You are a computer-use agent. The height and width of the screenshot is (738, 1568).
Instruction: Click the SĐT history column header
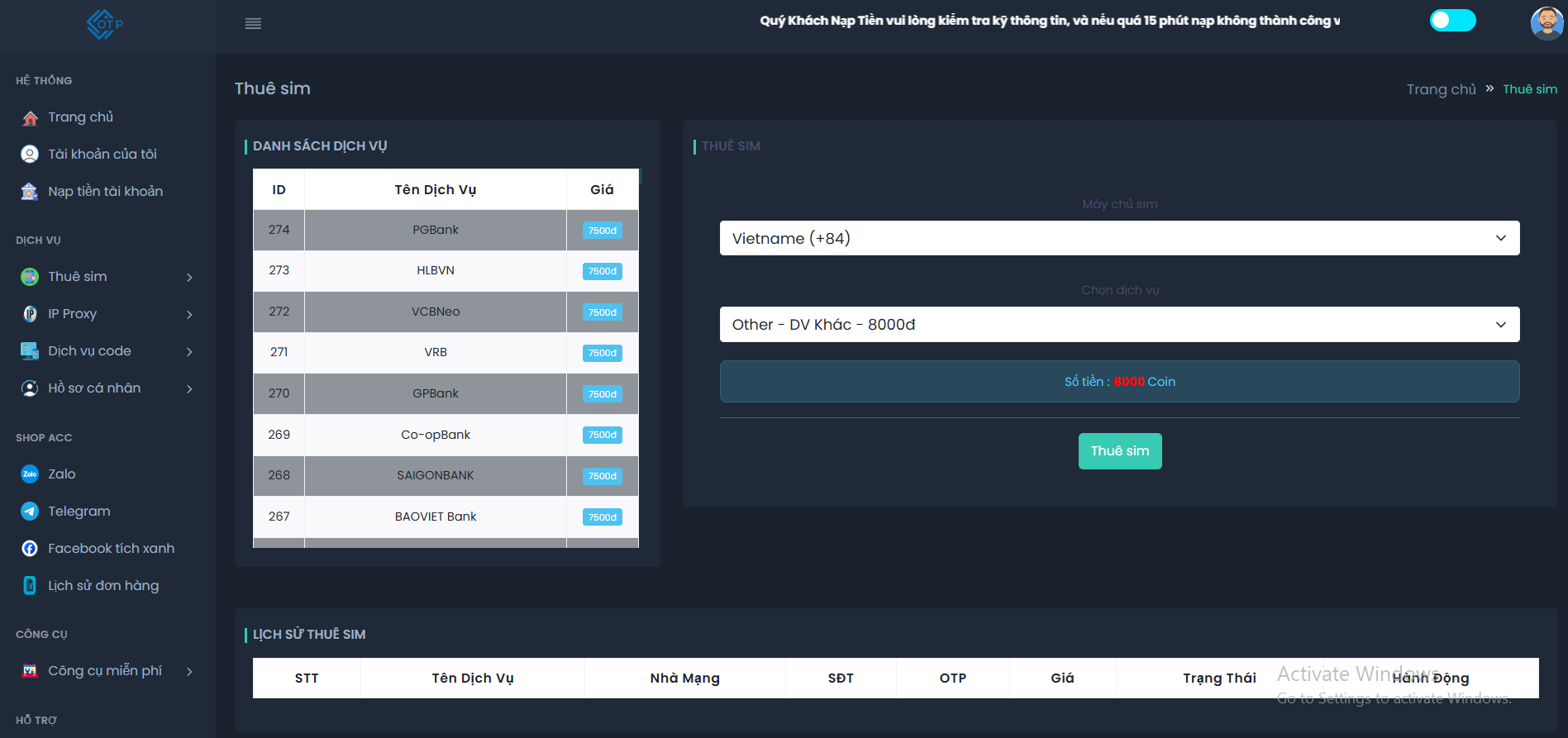point(841,678)
